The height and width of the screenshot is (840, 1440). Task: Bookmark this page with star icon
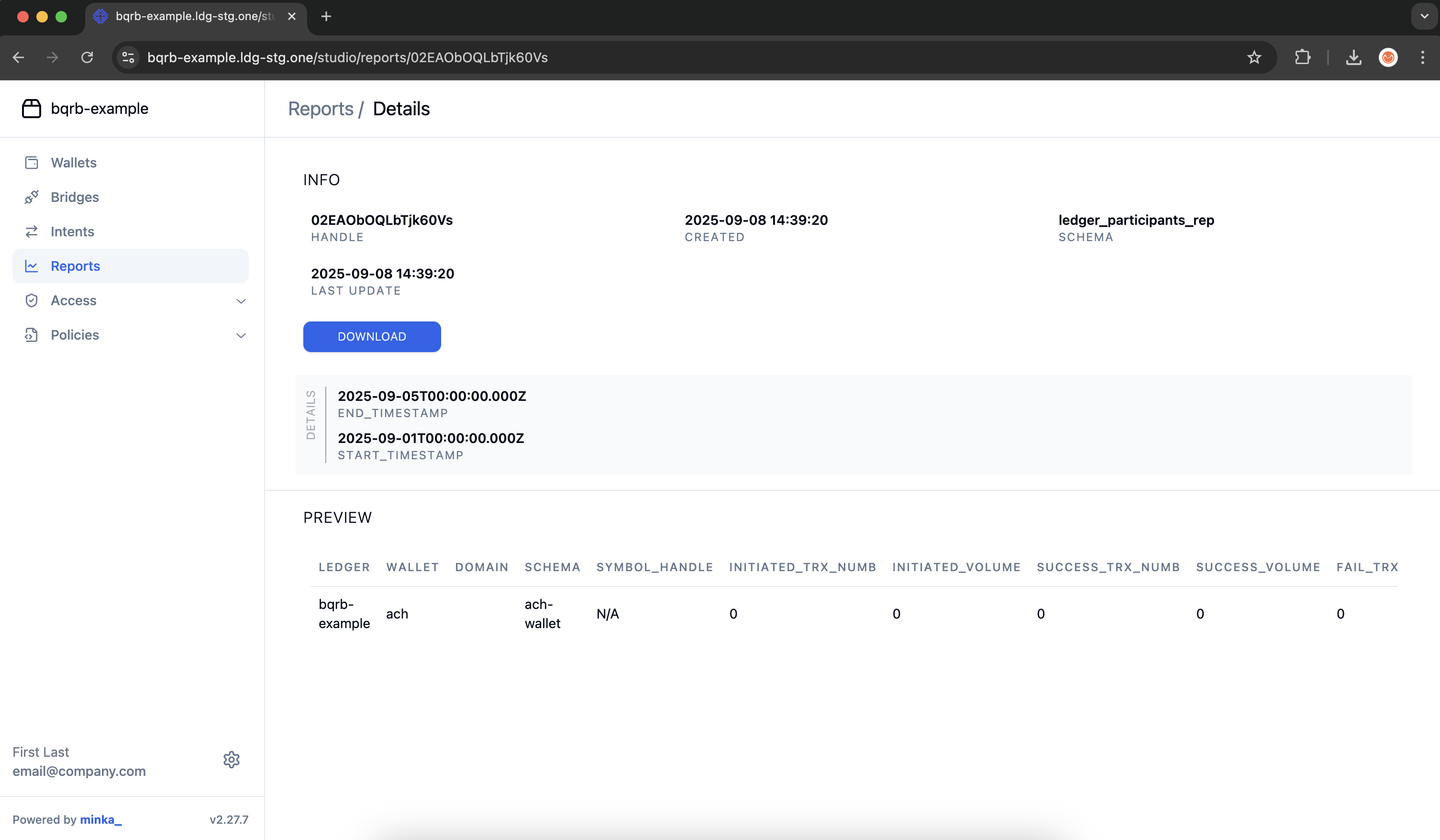coord(1254,57)
